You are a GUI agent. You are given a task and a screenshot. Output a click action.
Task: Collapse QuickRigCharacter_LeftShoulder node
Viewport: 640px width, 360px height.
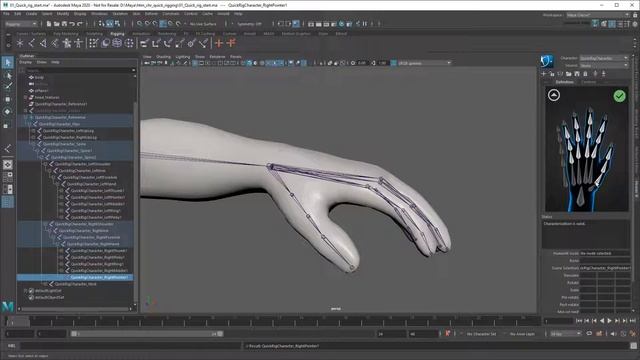pos(45,164)
